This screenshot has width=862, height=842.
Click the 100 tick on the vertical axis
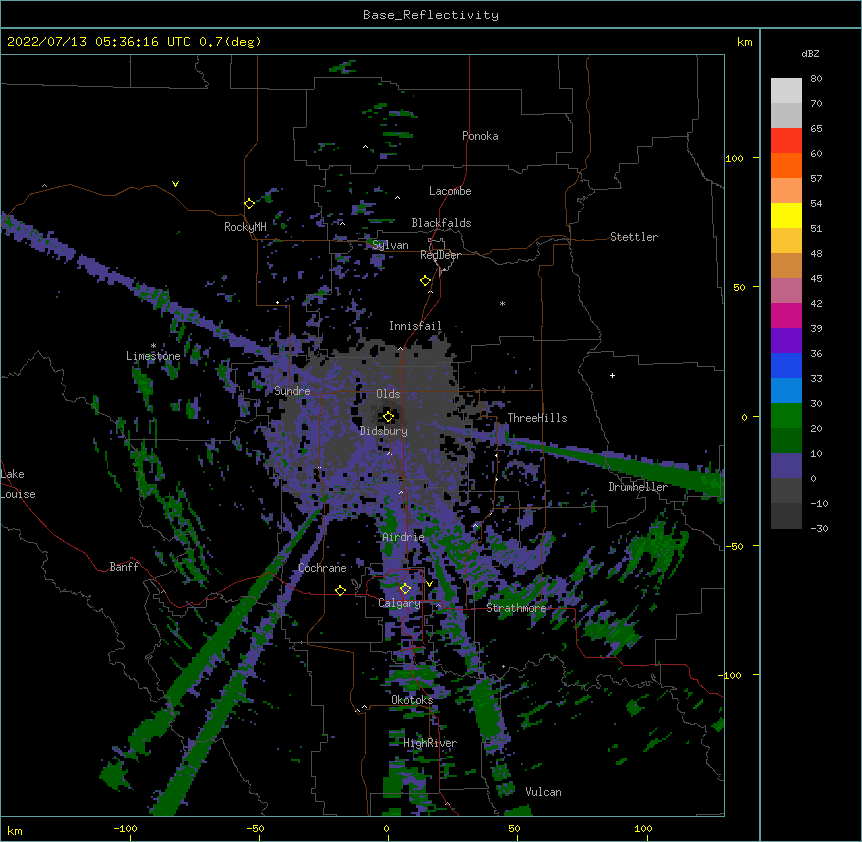(x=734, y=158)
